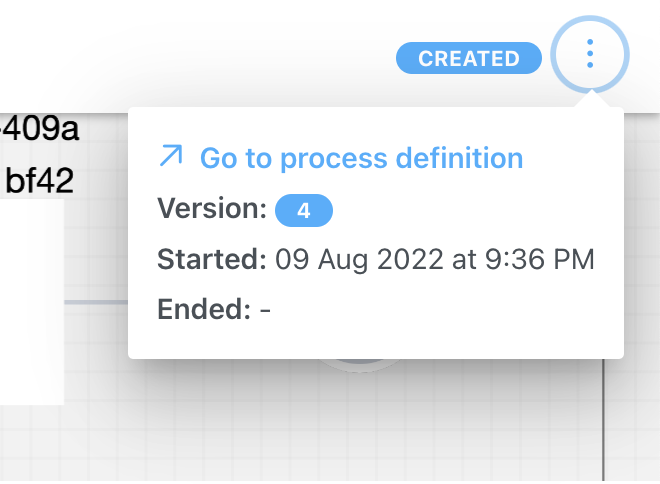Select the 09 Aug 2022 start date
This screenshot has width=660, height=484.
359,260
